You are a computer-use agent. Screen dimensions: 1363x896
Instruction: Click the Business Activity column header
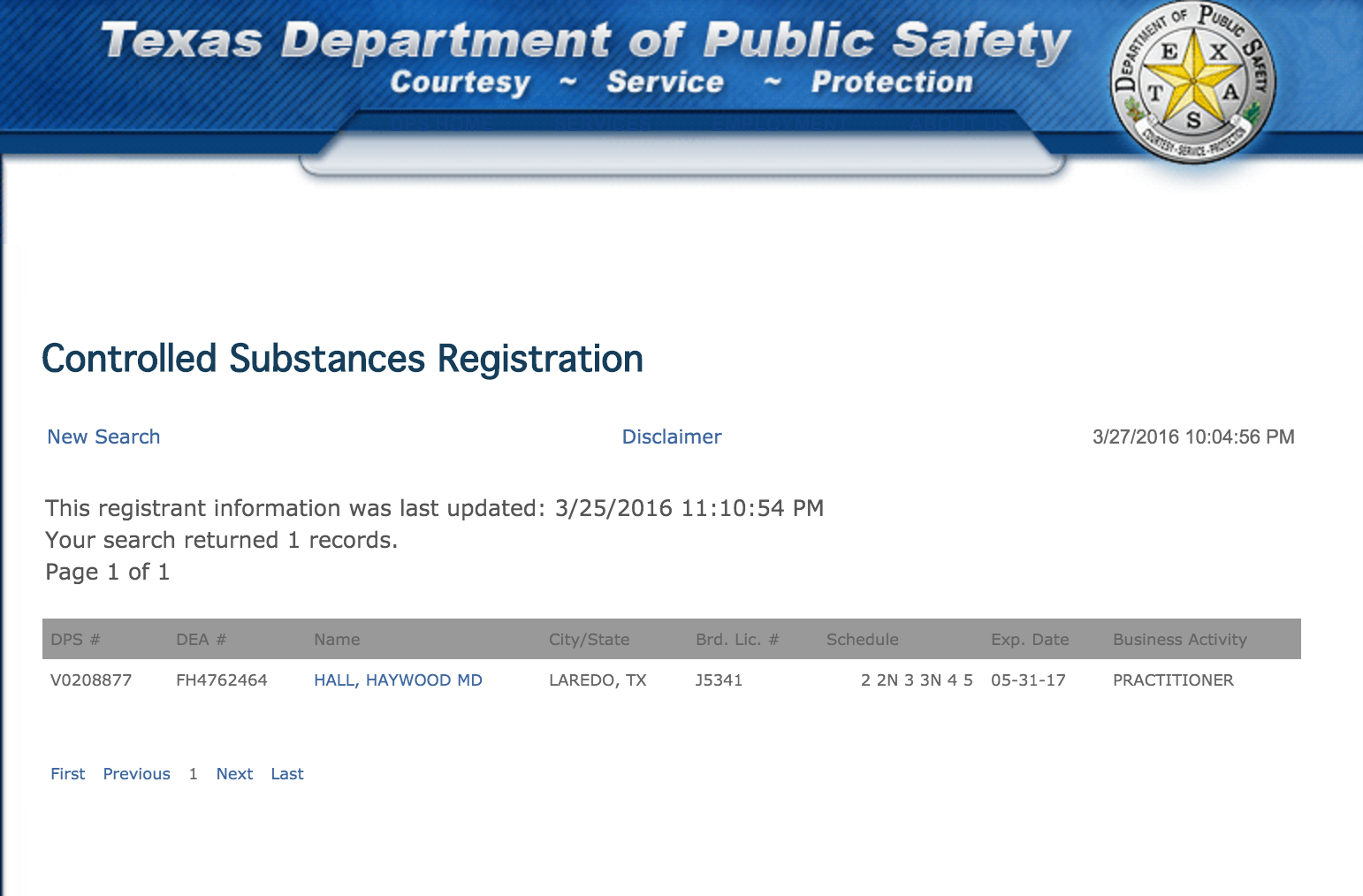1179,640
